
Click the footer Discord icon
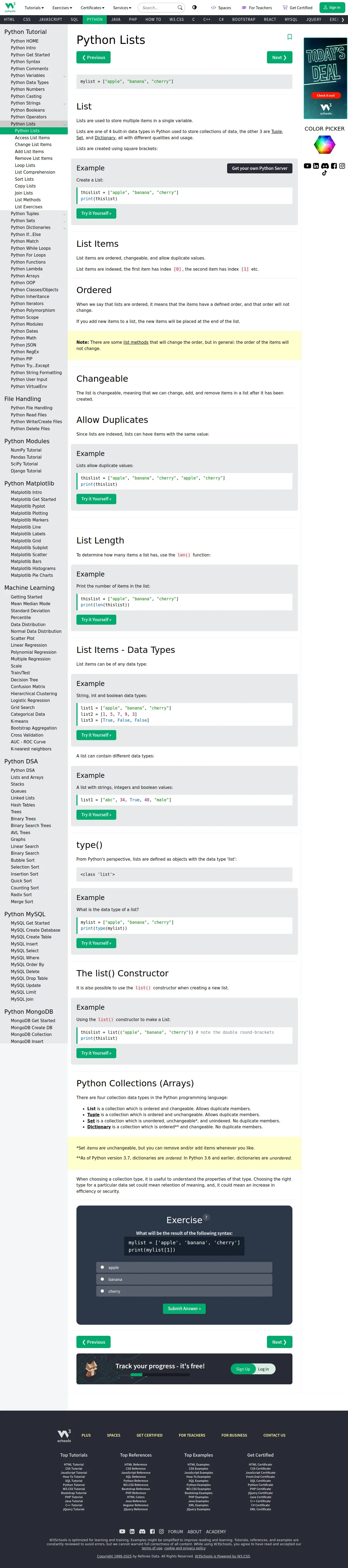point(142,1531)
